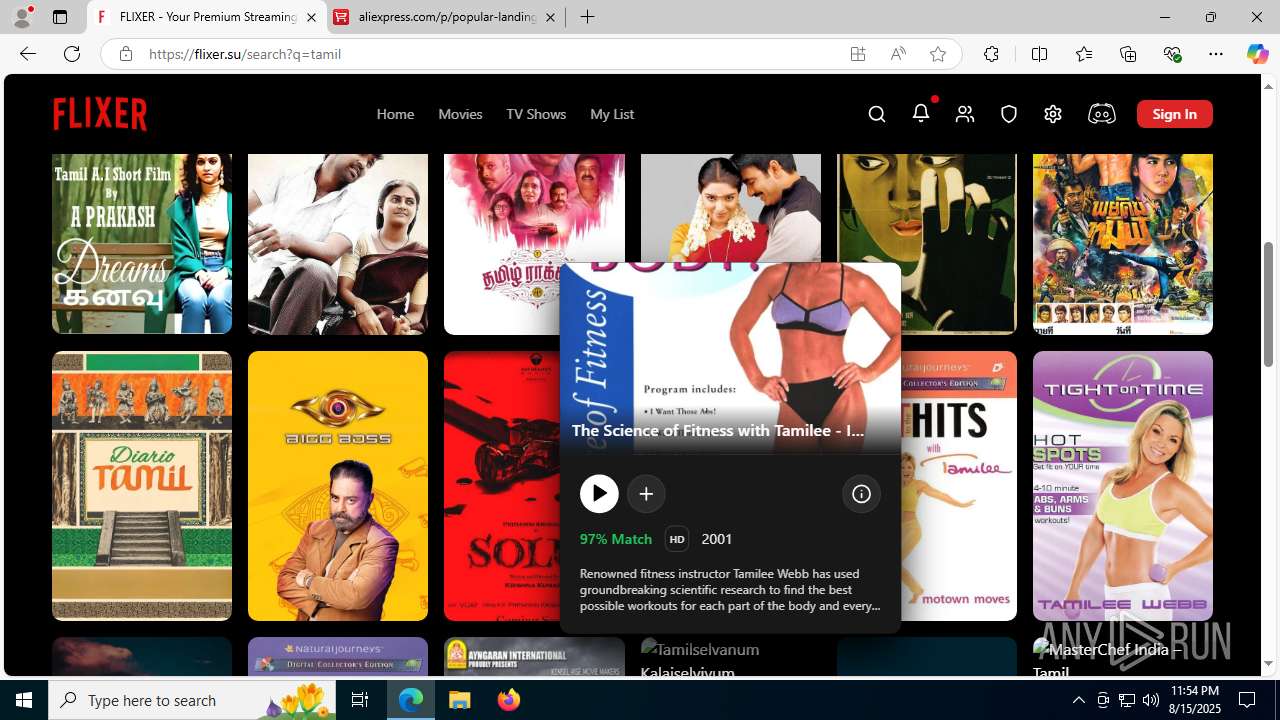The width and height of the screenshot is (1280, 720).
Task: Open the profiles people icon
Action: 965,114
